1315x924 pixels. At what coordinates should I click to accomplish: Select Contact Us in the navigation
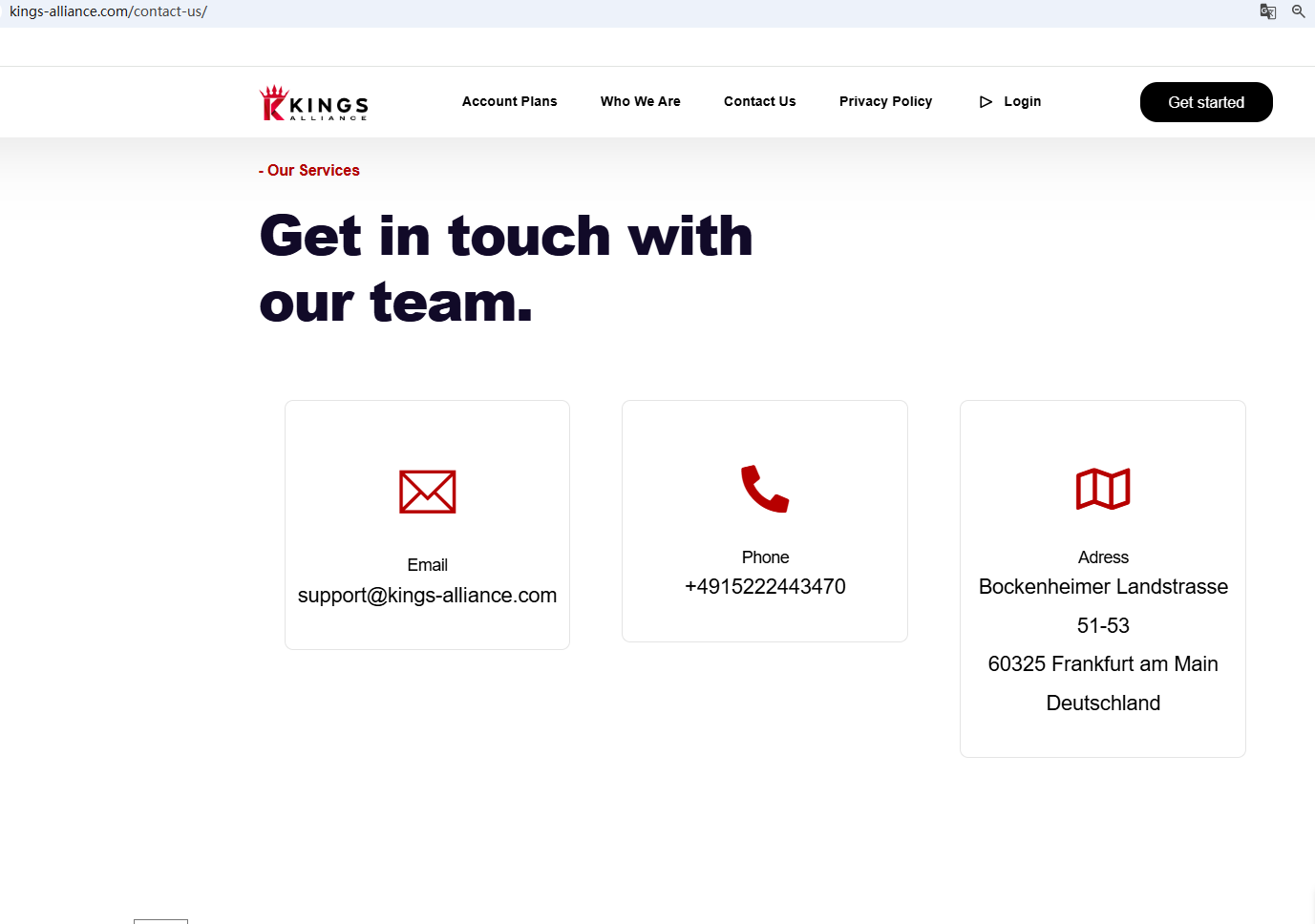(759, 101)
